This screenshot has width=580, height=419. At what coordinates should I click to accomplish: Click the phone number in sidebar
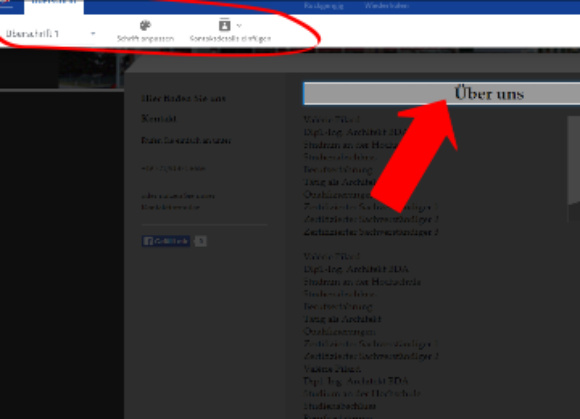pos(173,168)
